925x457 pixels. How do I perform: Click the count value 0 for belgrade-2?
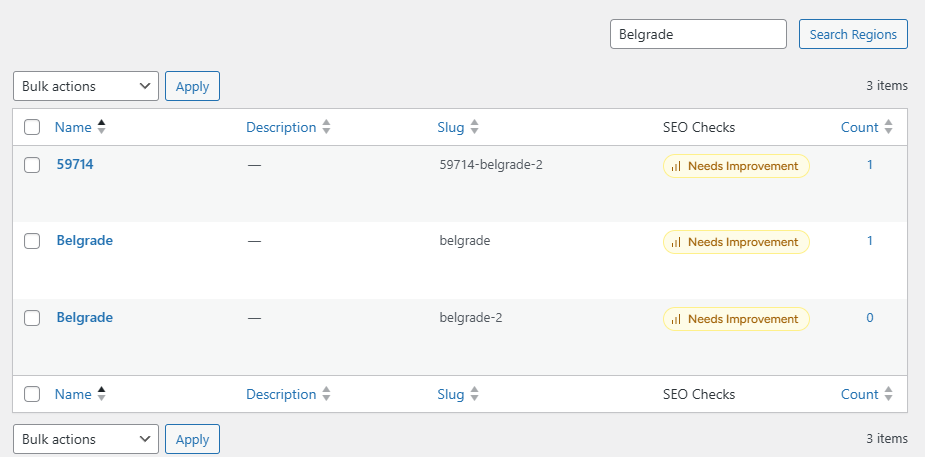click(x=869, y=318)
